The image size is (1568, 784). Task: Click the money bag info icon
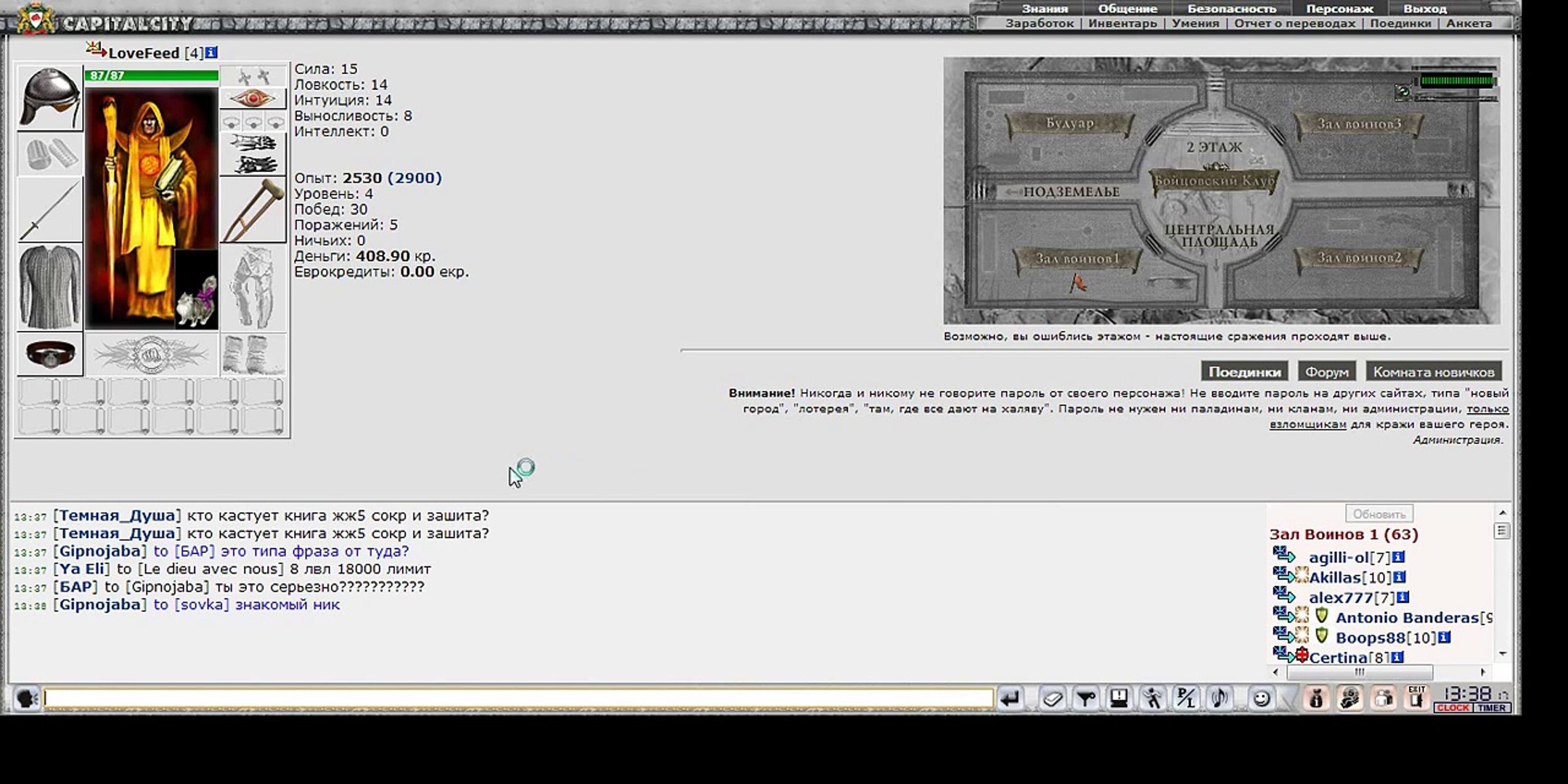pos(1315,698)
